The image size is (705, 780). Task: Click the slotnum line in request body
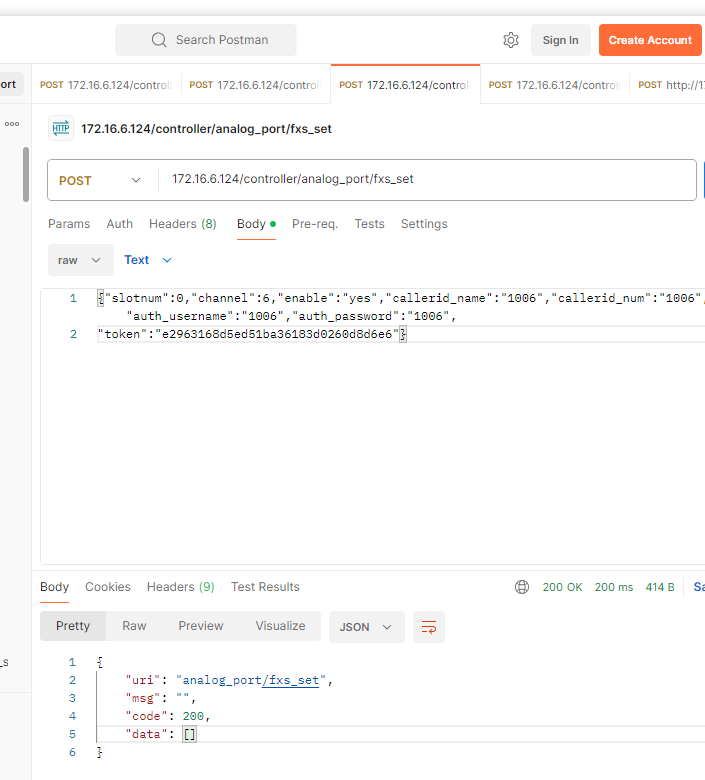tap(401, 298)
